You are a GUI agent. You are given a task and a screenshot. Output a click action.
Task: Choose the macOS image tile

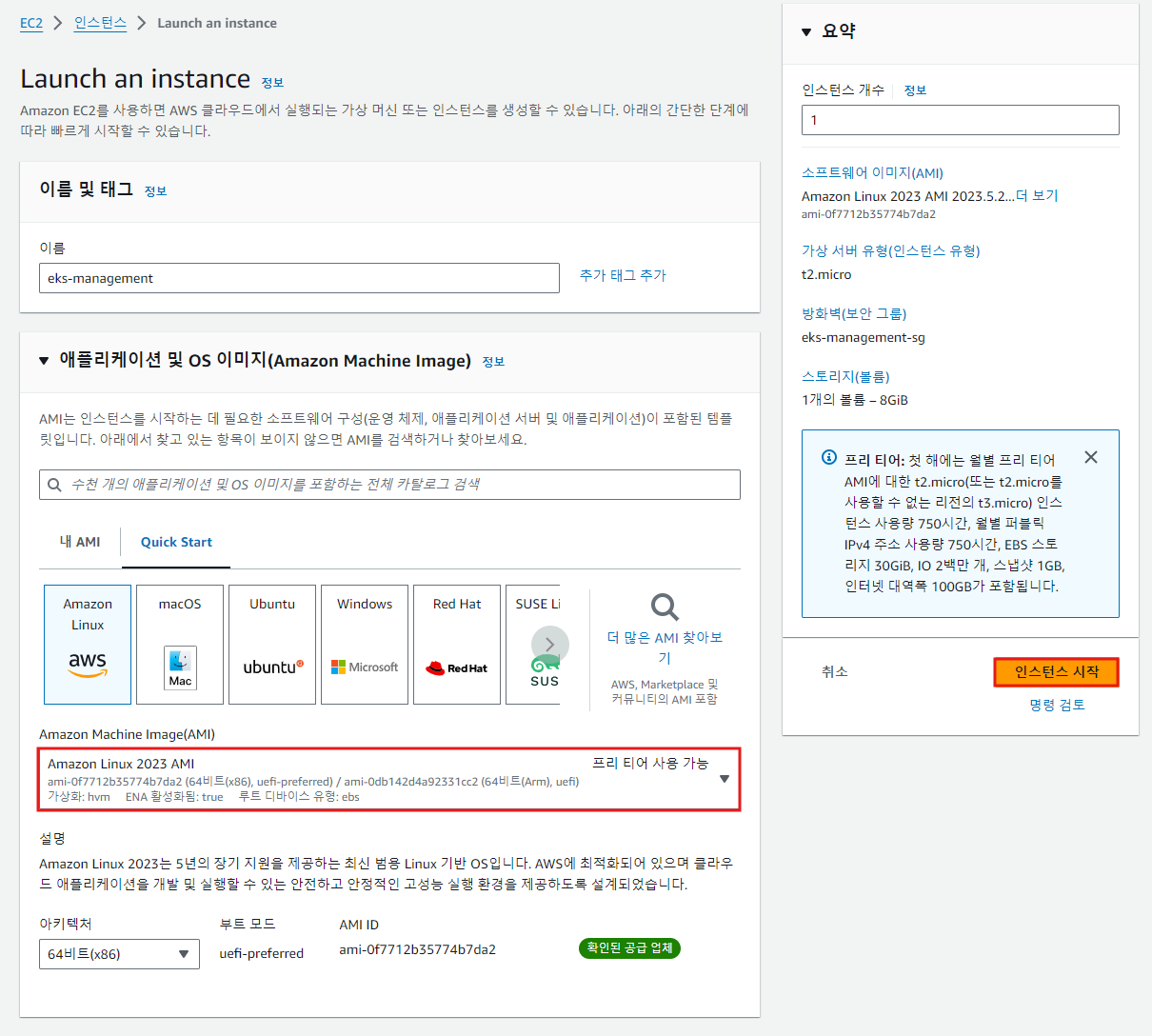click(x=180, y=645)
